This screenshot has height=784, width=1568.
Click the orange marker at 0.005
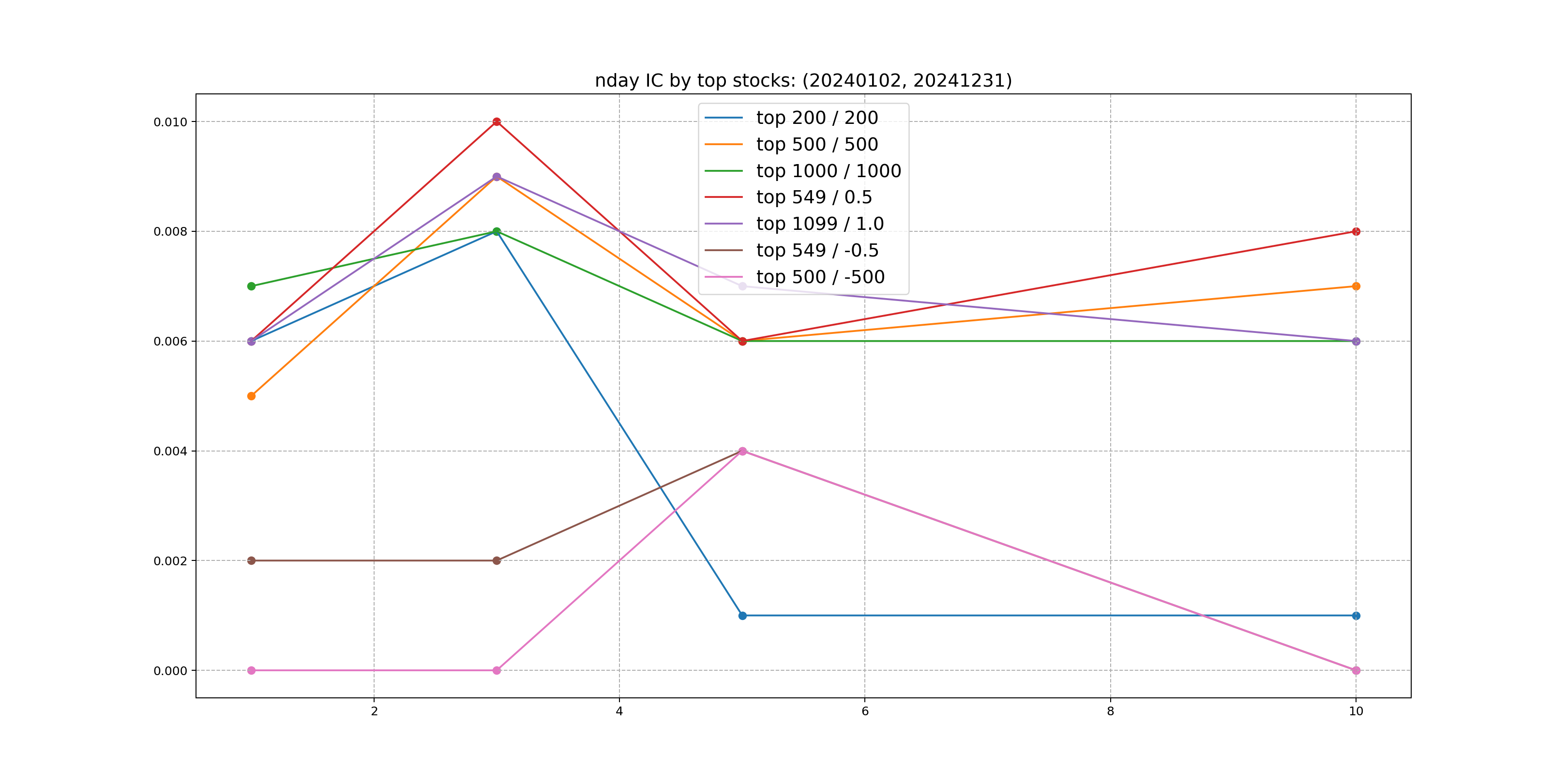tap(251, 396)
